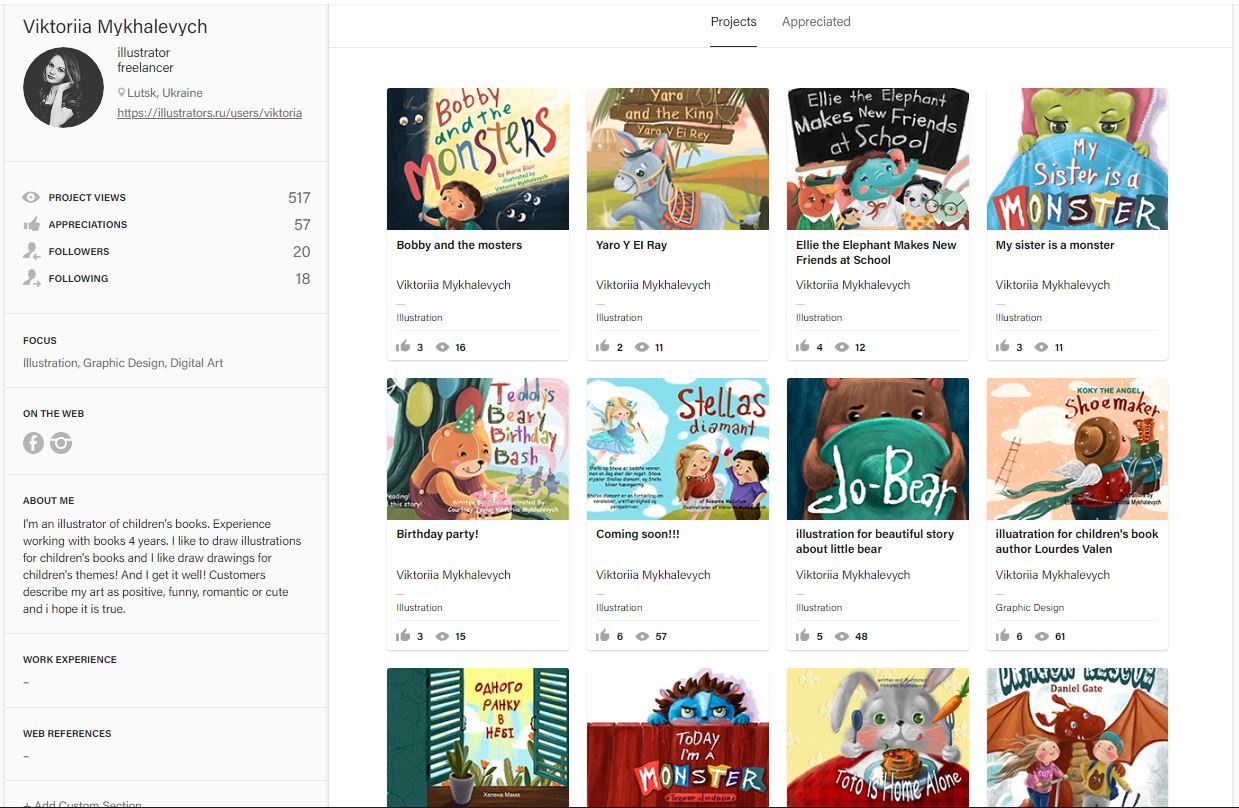This screenshot has height=808, width=1239.
Task: Click views eye icon on Birthday party! card
Action: click(443, 637)
